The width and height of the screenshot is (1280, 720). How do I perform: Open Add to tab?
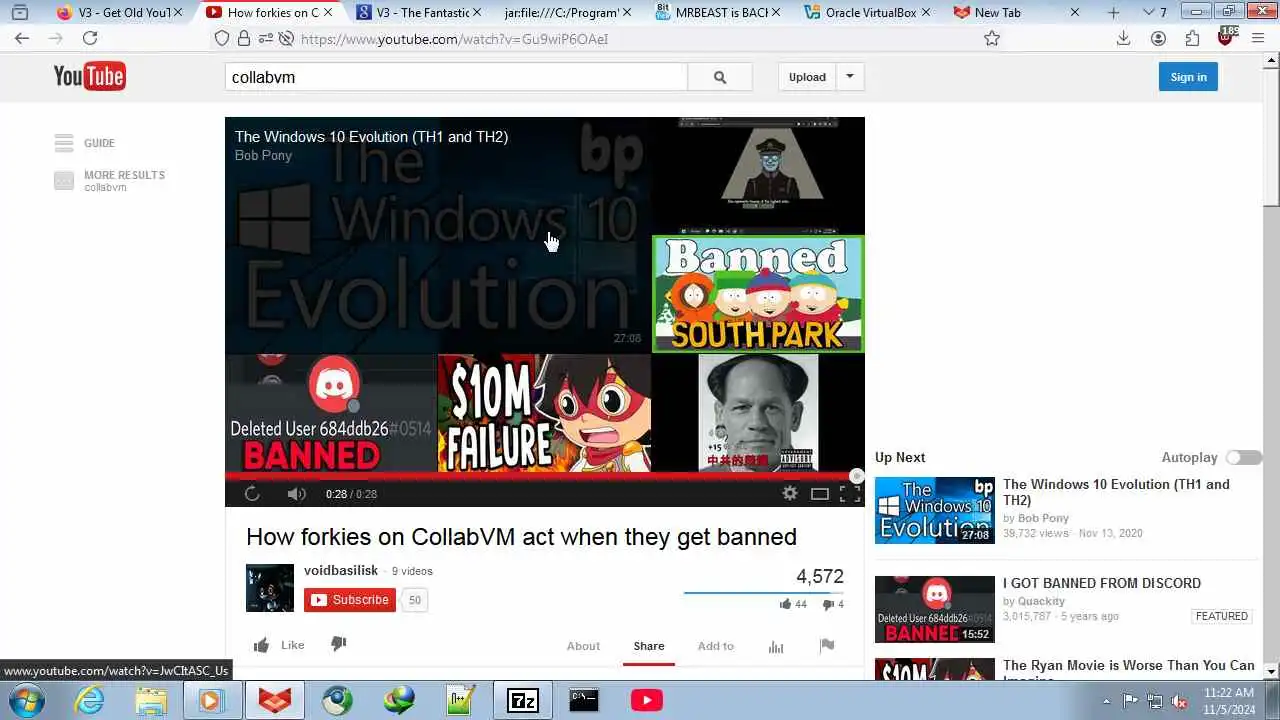[716, 646]
